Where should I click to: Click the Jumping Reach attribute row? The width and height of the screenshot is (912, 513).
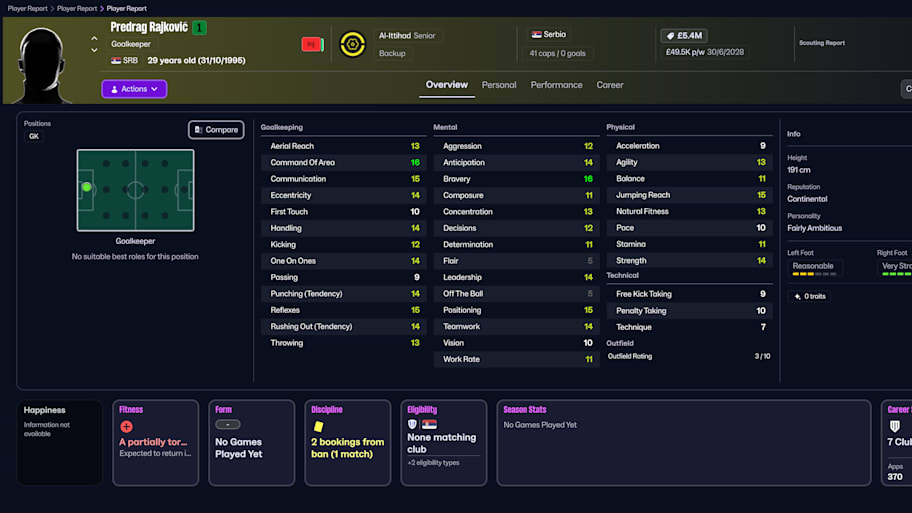tap(689, 195)
